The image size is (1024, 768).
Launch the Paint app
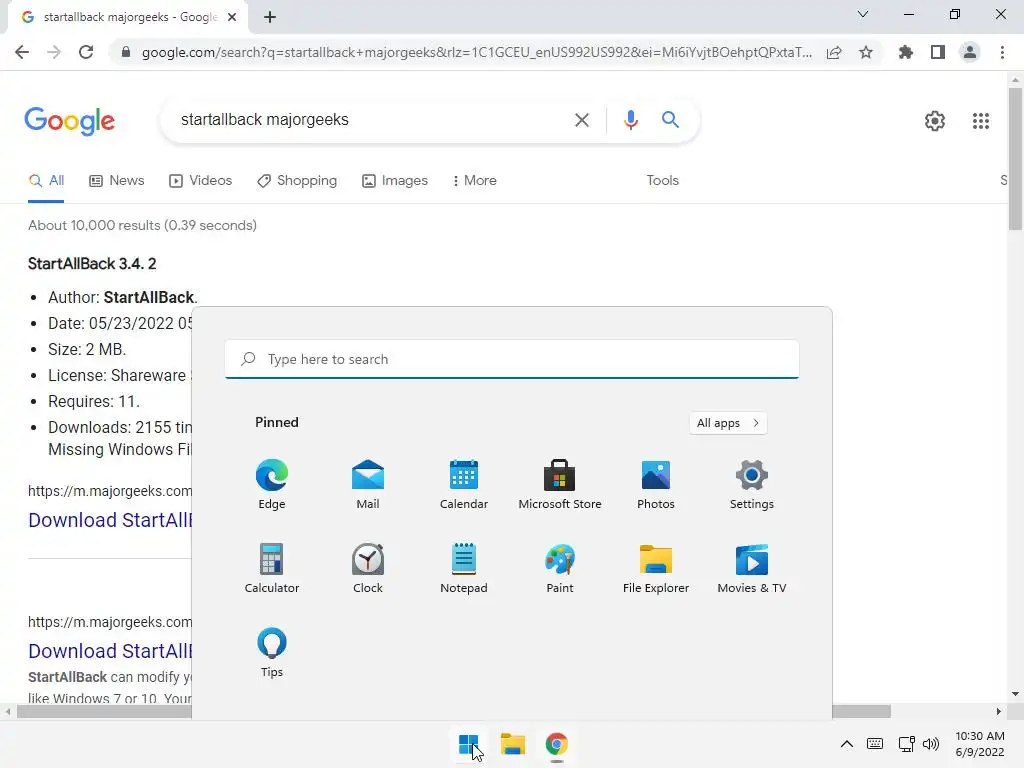[x=560, y=568]
